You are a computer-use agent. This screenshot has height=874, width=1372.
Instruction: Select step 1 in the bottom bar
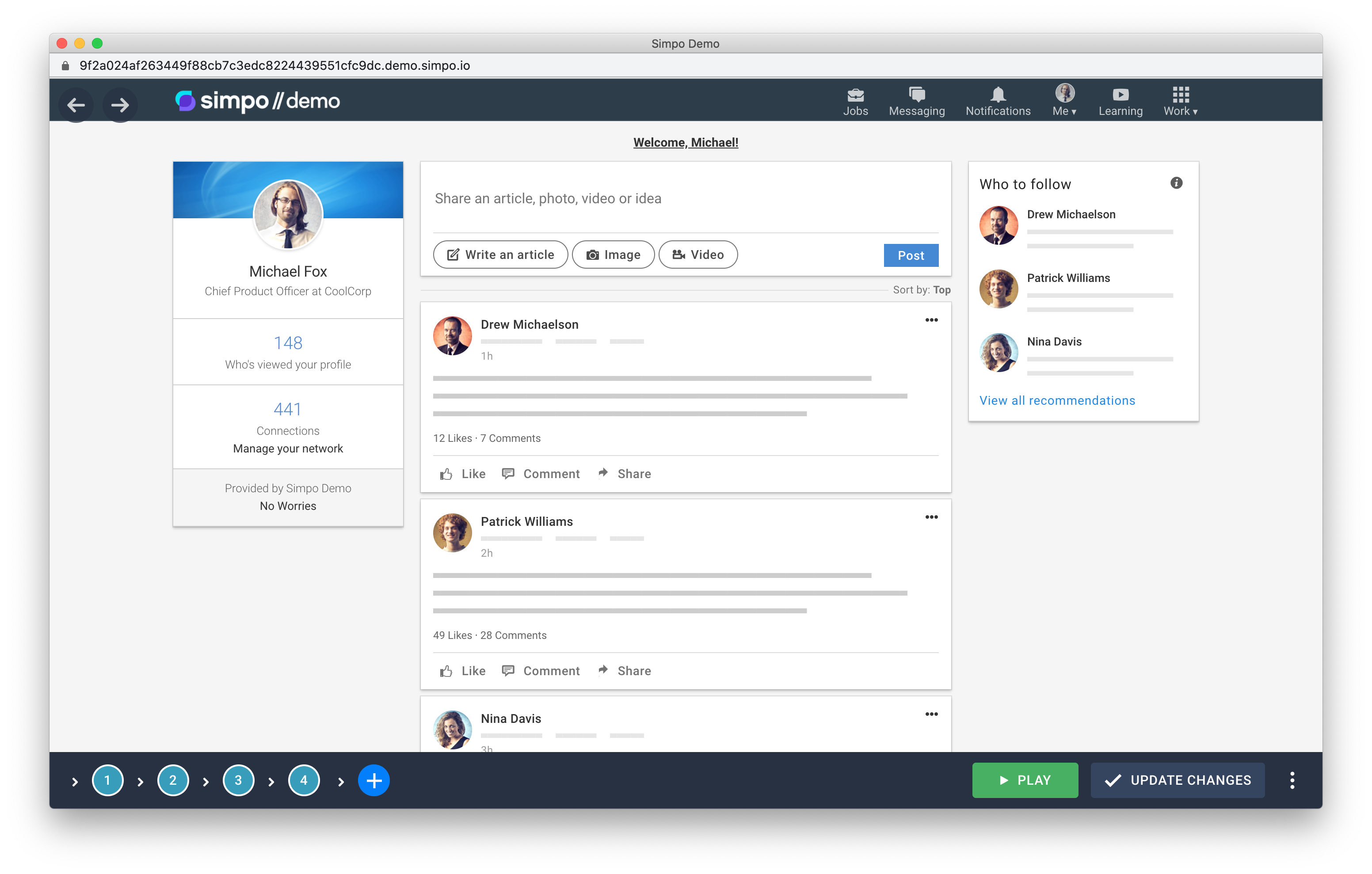click(x=107, y=781)
